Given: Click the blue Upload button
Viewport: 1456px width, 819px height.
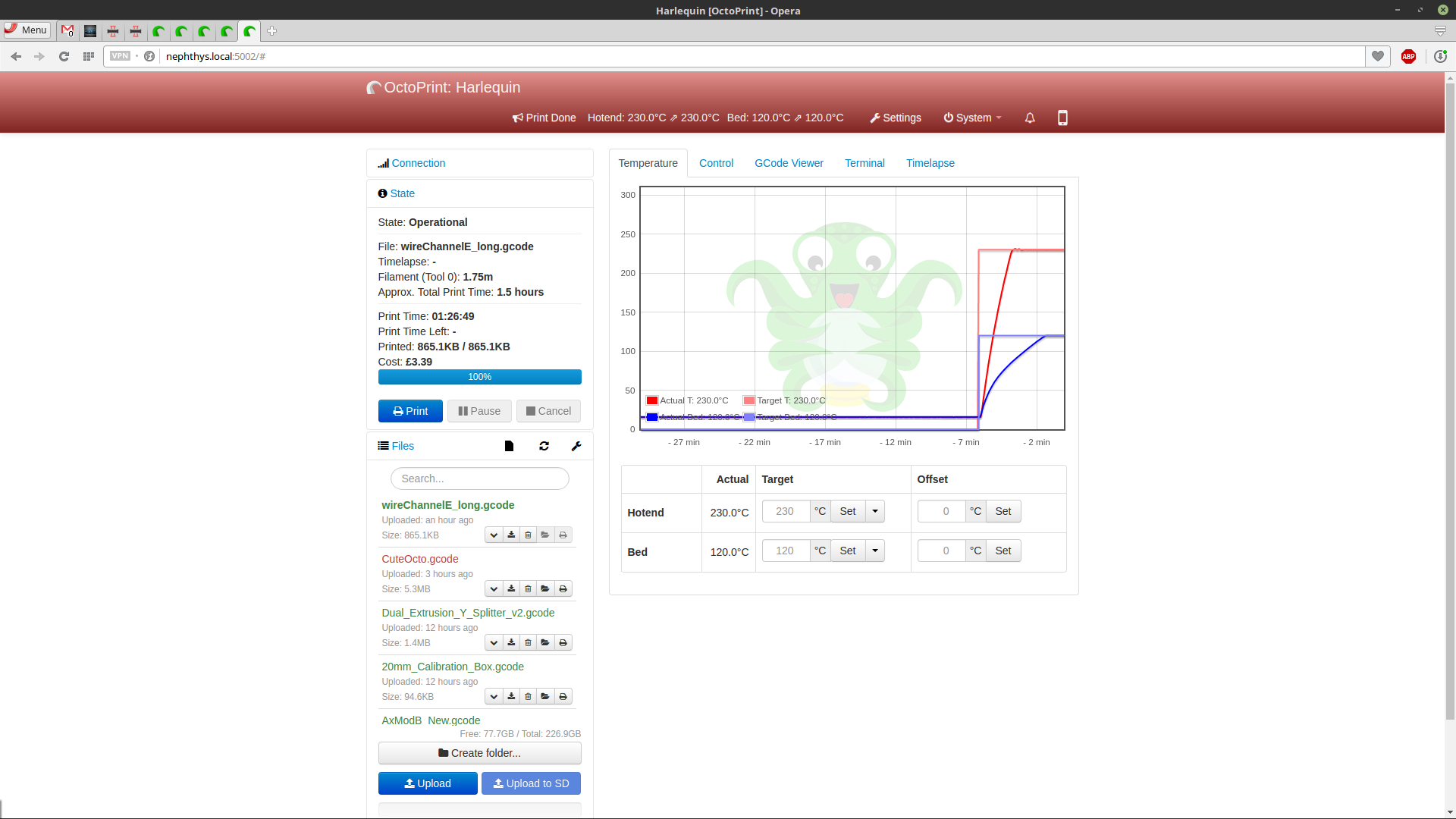Looking at the screenshot, I should pos(428,783).
